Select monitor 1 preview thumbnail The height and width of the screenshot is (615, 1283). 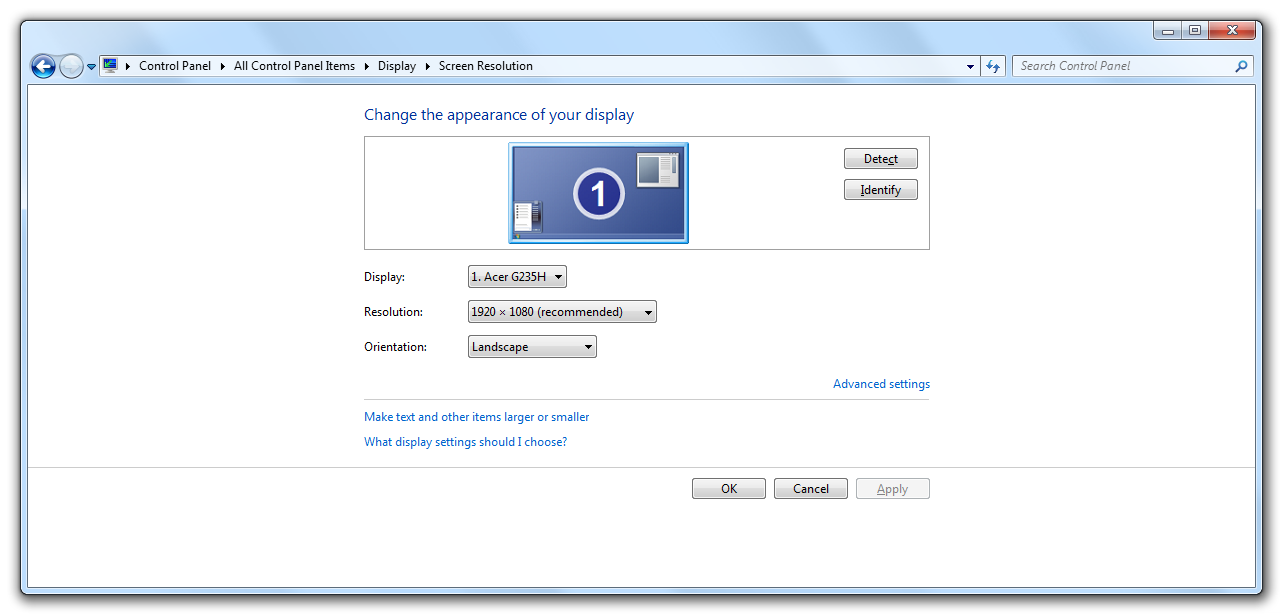tap(598, 193)
